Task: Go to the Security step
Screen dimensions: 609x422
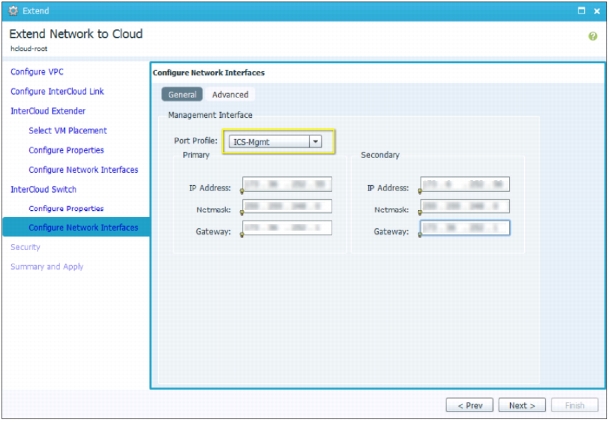Action: [x=25, y=247]
